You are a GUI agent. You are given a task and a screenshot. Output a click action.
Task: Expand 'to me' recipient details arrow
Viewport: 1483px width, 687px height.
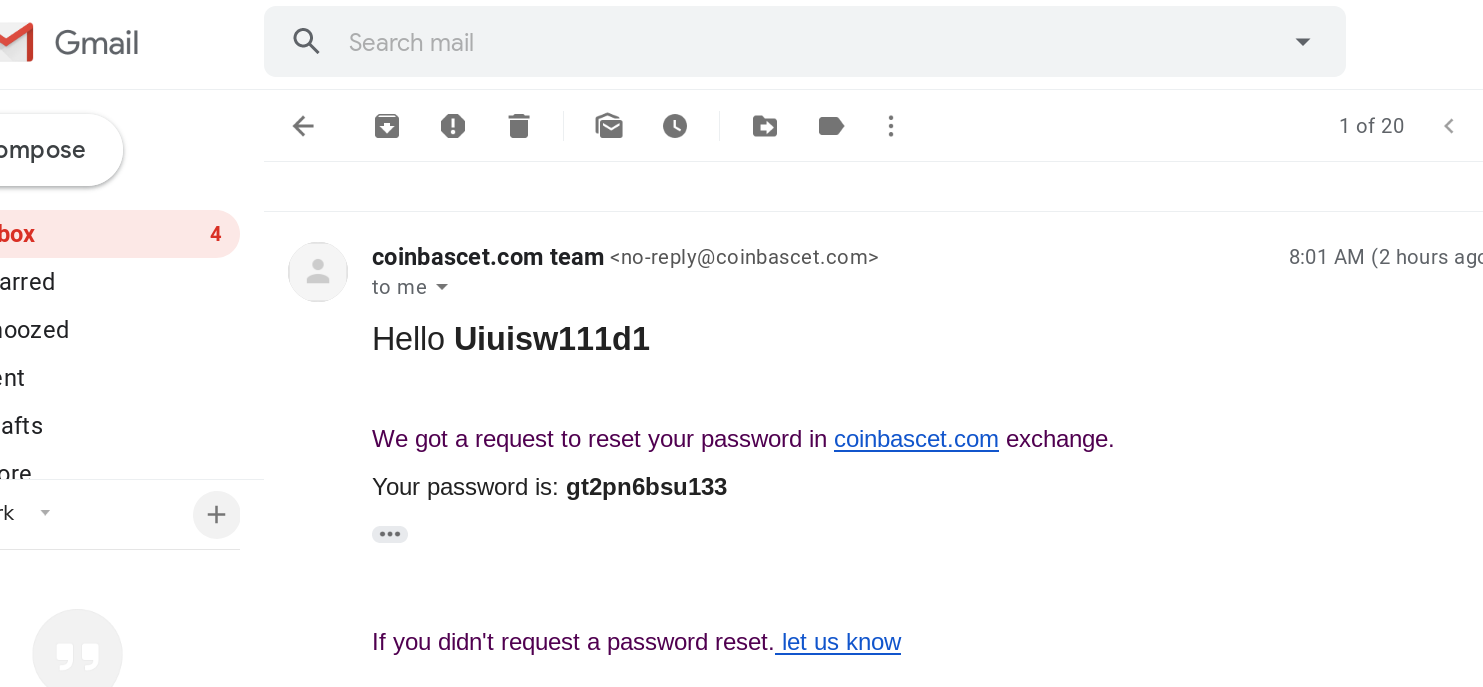(442, 288)
